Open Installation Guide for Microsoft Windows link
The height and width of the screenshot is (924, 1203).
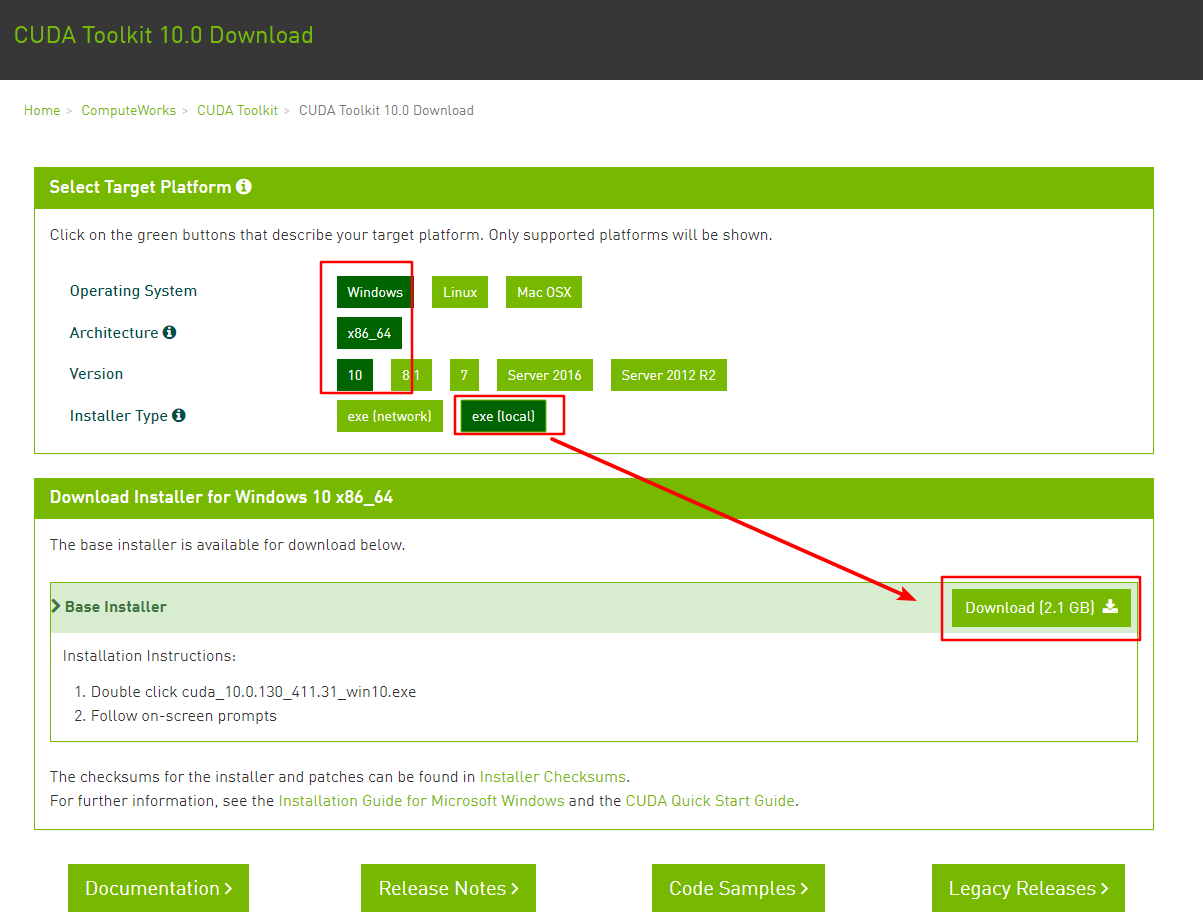click(421, 801)
